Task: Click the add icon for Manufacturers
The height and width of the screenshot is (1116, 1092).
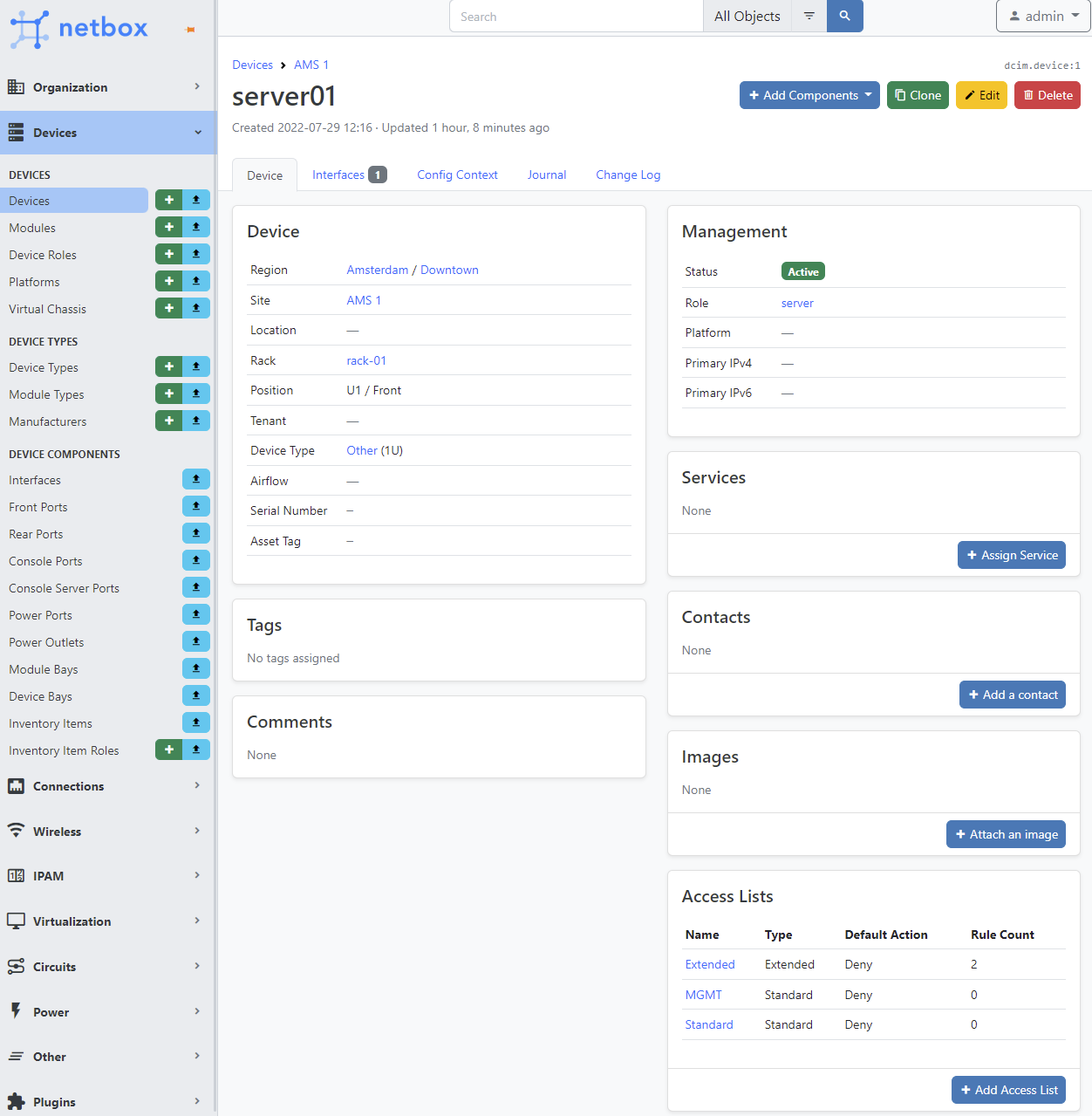Action: (169, 421)
